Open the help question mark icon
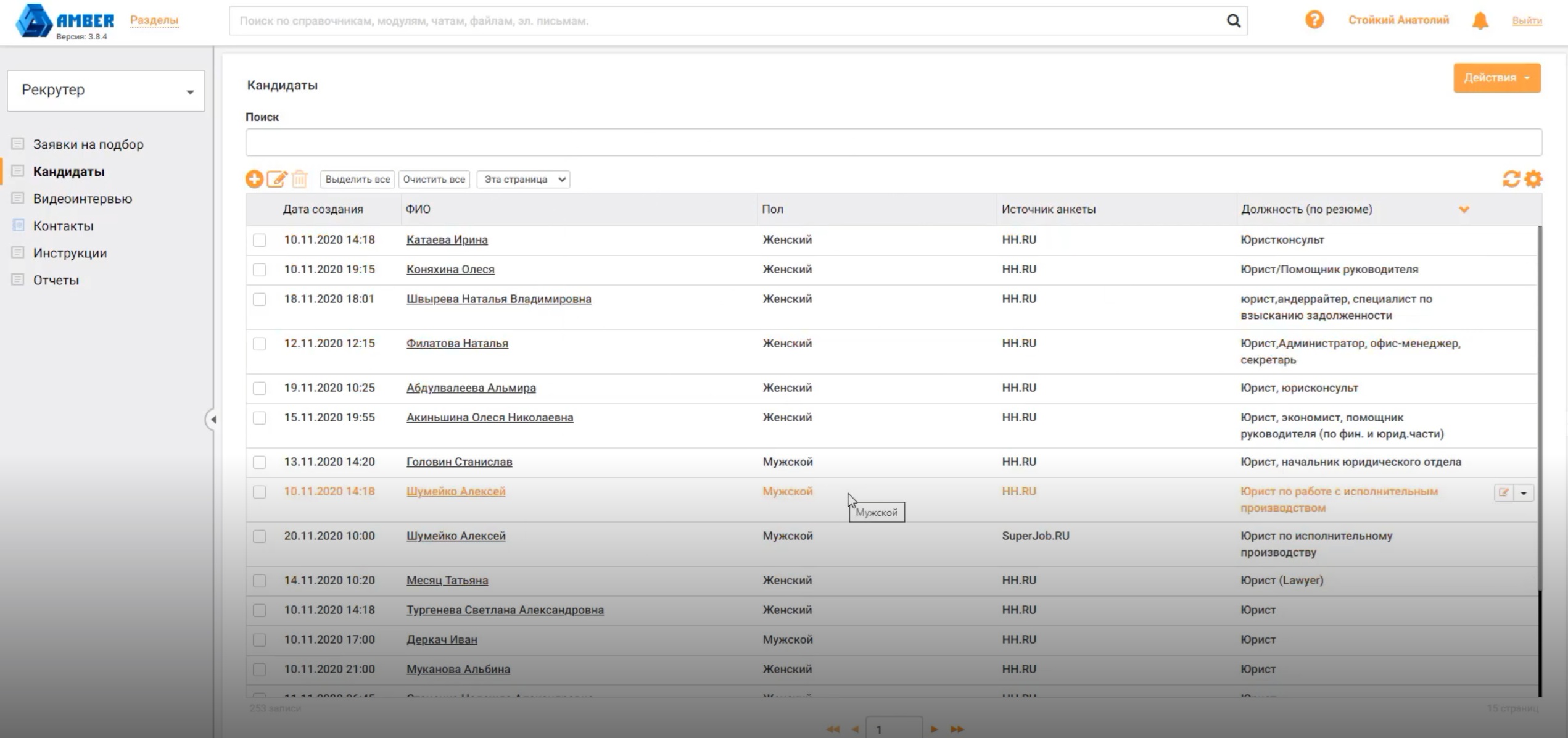 [1314, 20]
